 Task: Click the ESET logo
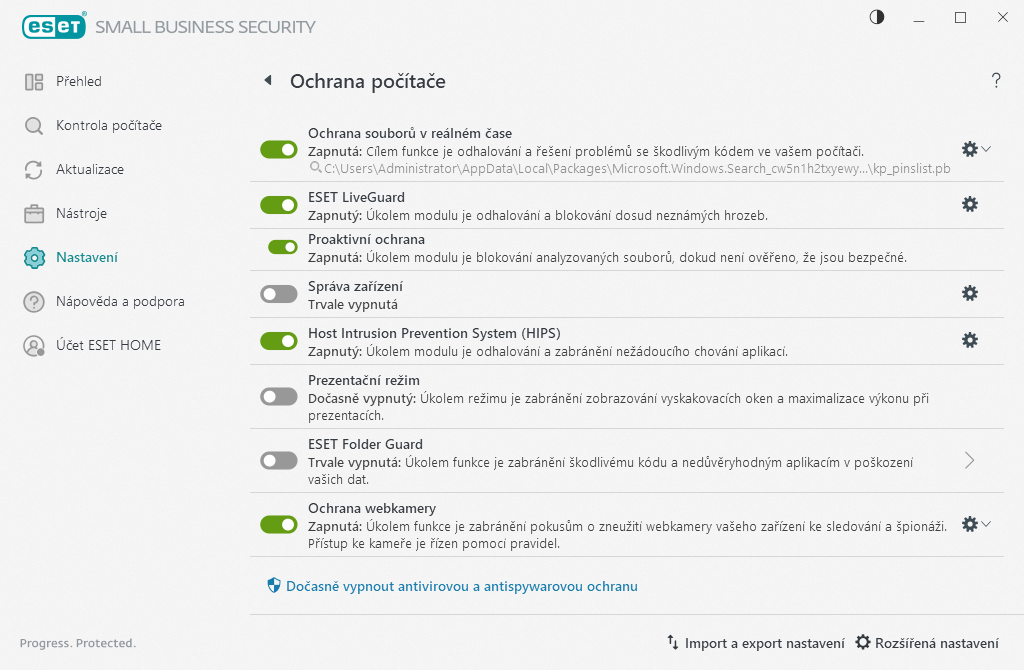pos(53,26)
